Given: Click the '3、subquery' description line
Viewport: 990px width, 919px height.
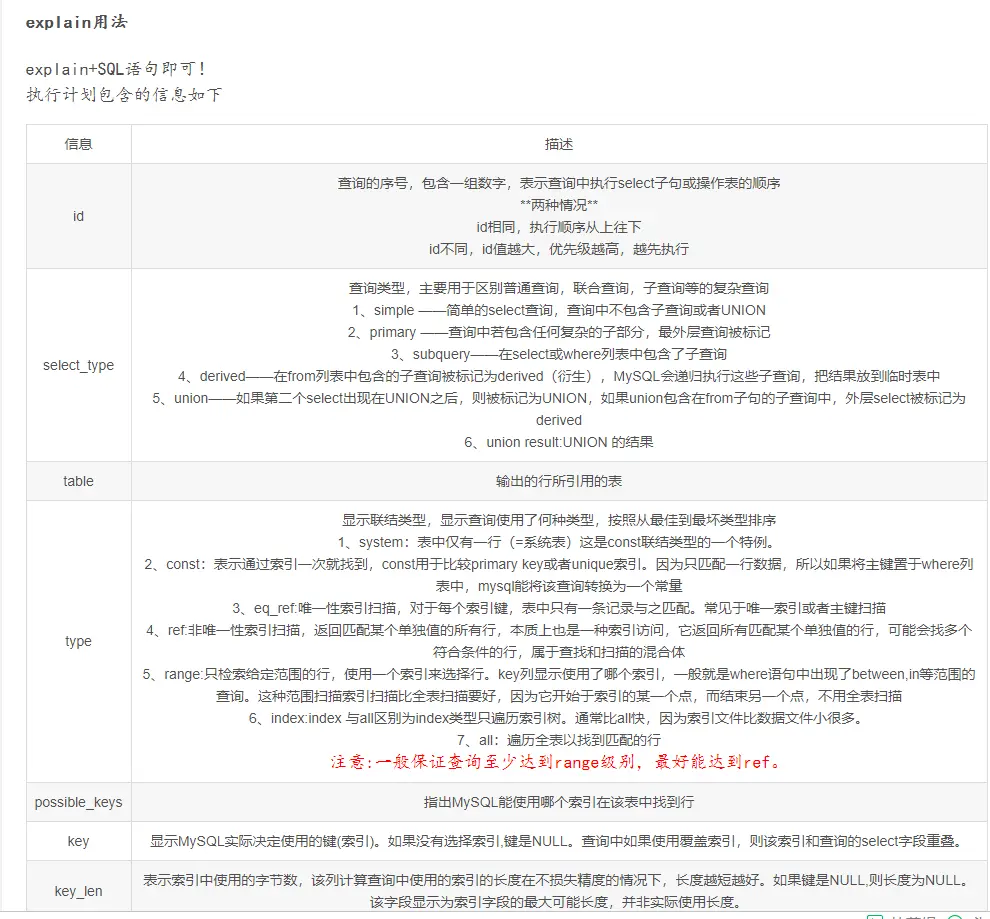Looking at the screenshot, I should point(559,355).
